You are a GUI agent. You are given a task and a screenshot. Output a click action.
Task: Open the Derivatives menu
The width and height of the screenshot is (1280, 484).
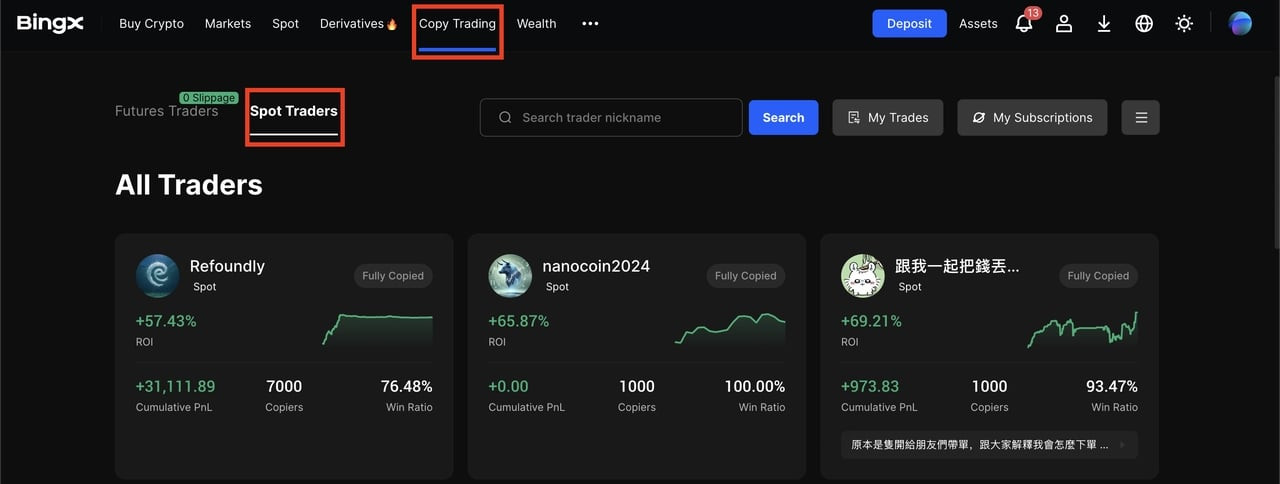click(358, 24)
